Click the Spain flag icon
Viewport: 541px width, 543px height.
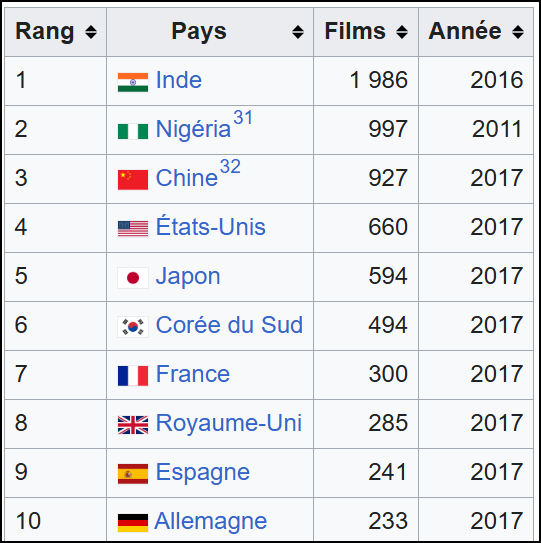(x=133, y=474)
